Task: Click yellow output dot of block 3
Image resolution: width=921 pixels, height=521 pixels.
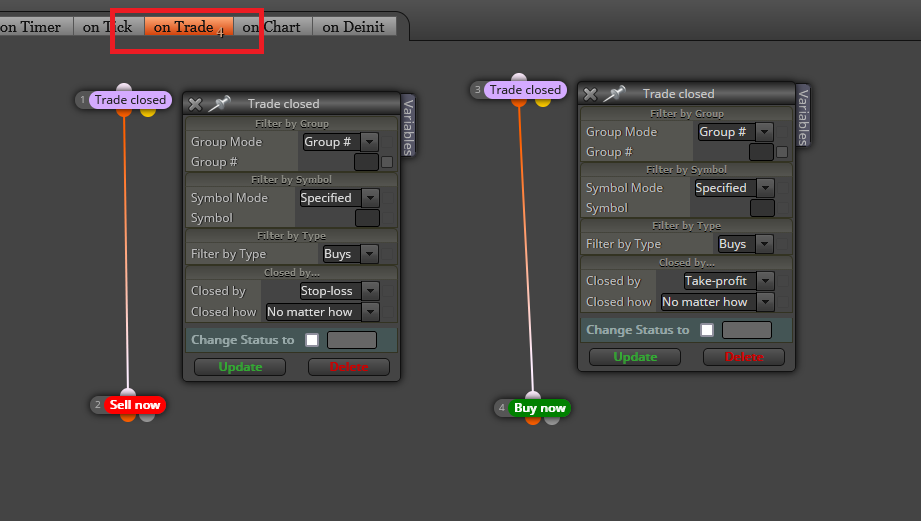Action: [543, 102]
